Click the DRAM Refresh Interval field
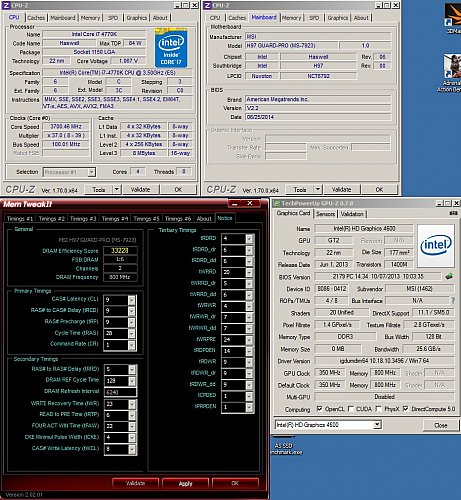Viewport: 461px width, 500px height. tap(120, 392)
